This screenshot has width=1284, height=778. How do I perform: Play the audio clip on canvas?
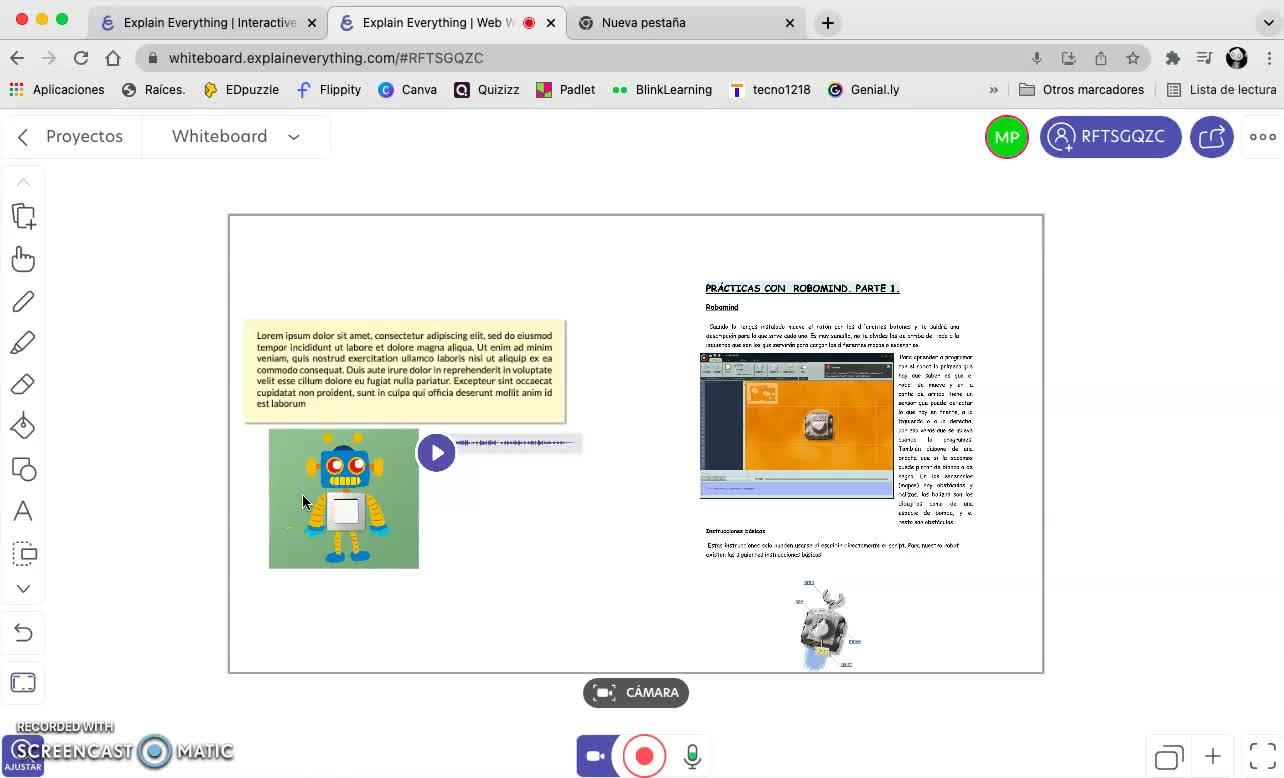click(x=436, y=453)
